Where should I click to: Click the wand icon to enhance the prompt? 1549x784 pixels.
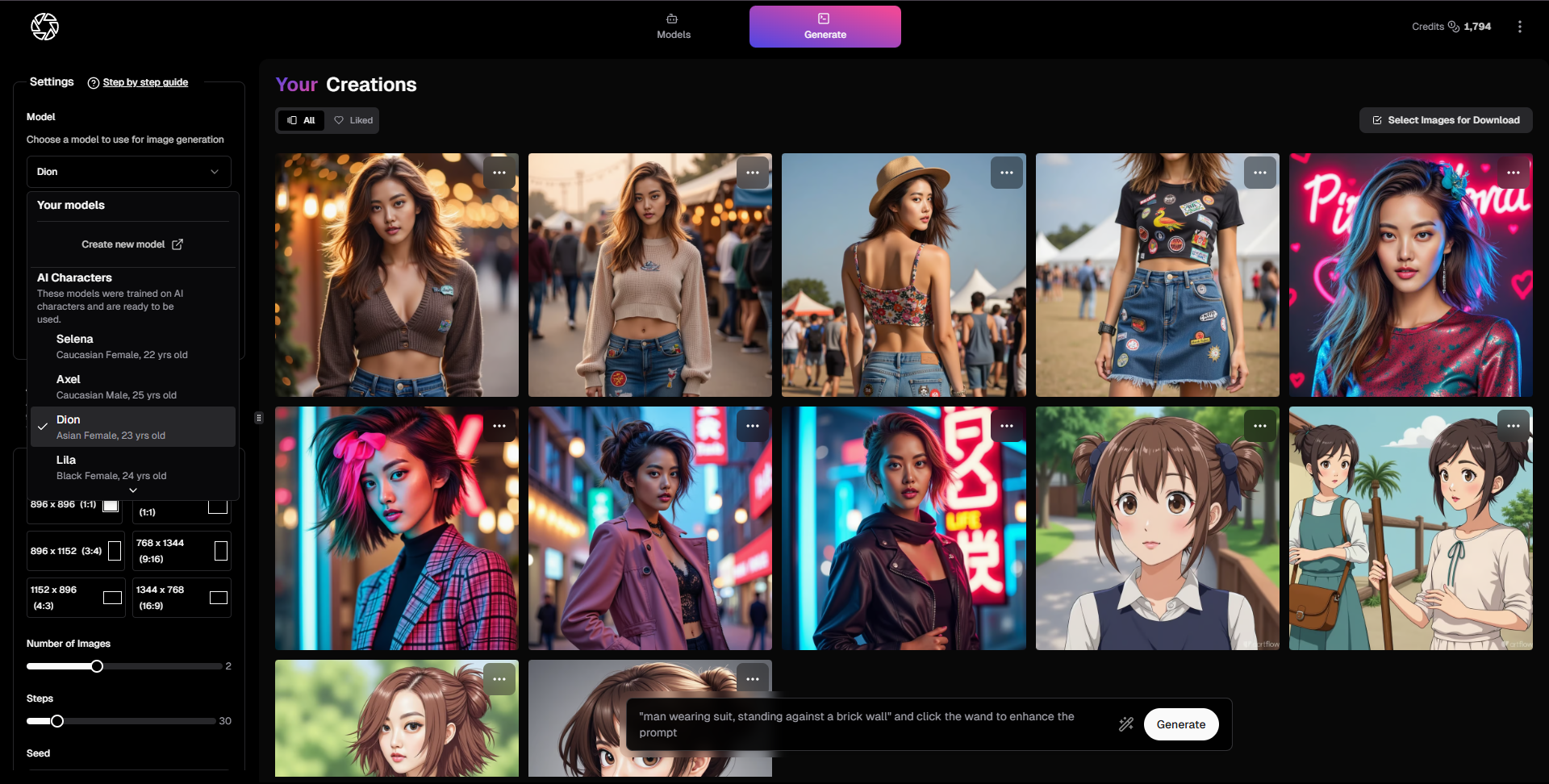click(x=1126, y=724)
